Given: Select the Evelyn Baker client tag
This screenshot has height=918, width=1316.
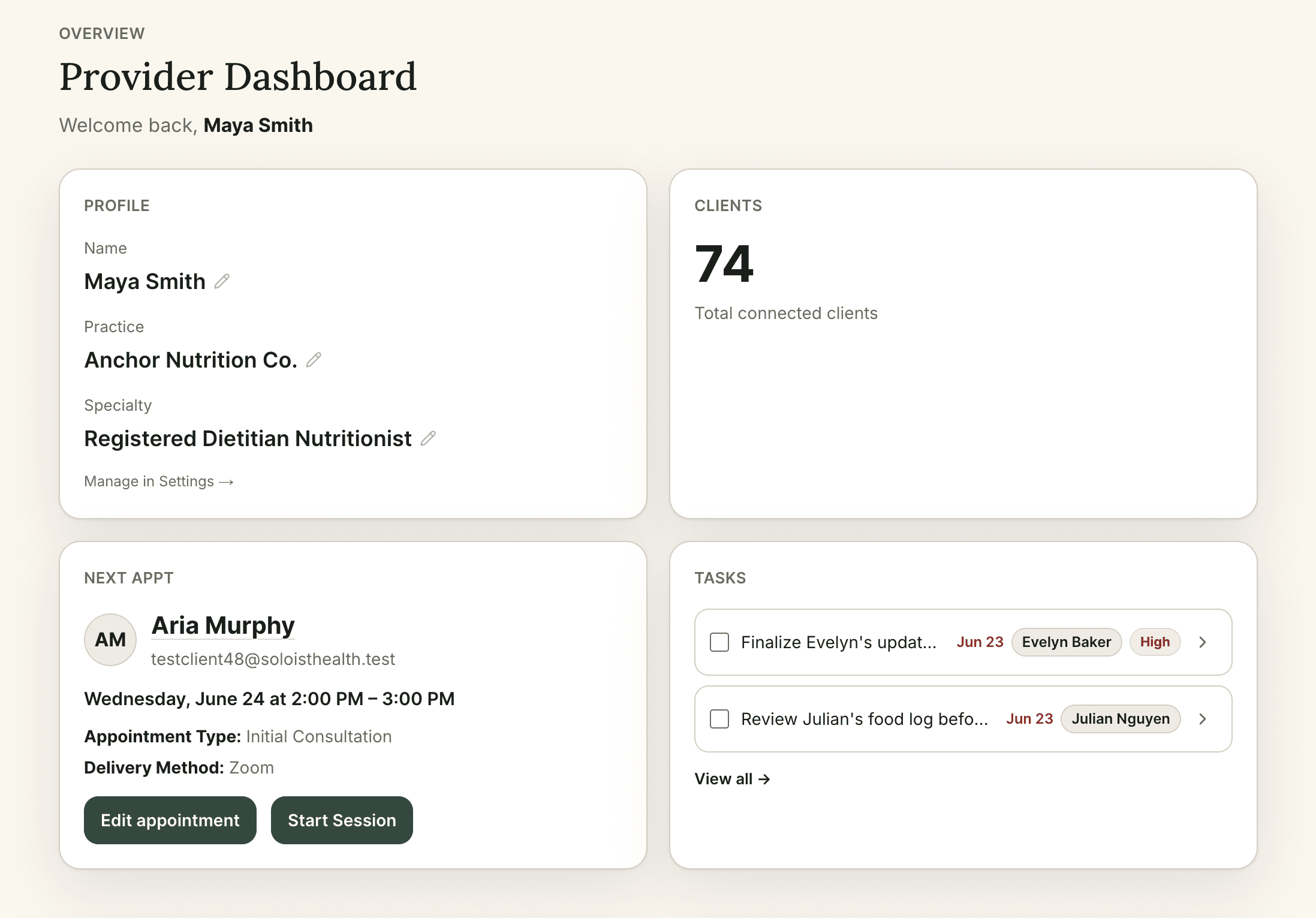Looking at the screenshot, I should tap(1067, 642).
